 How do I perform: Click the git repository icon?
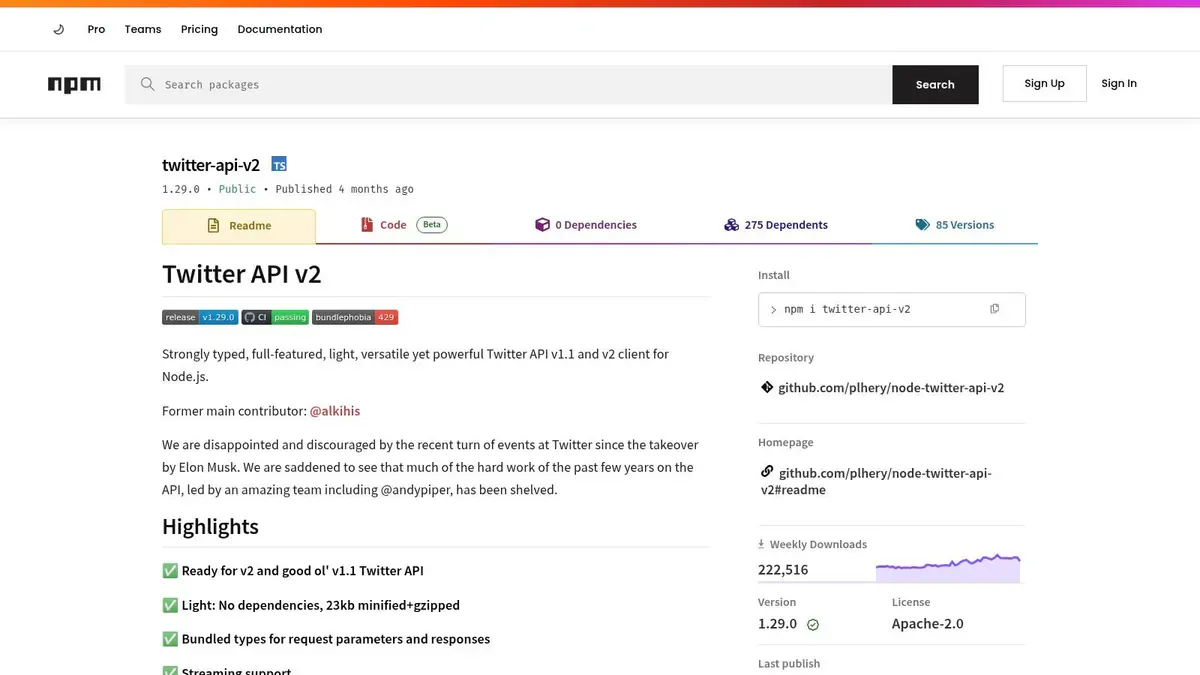[x=767, y=387]
